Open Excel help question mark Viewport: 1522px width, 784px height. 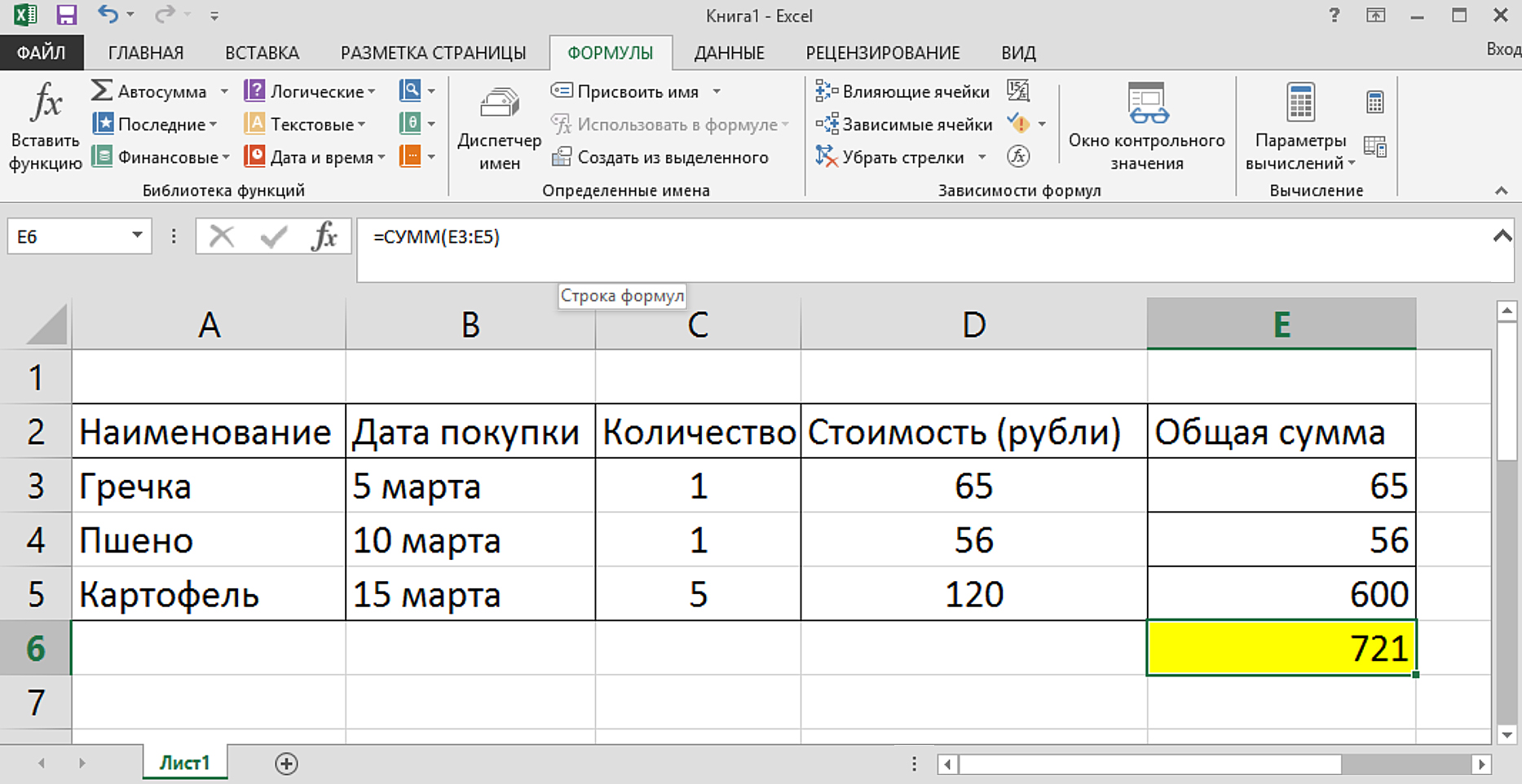click(1335, 15)
